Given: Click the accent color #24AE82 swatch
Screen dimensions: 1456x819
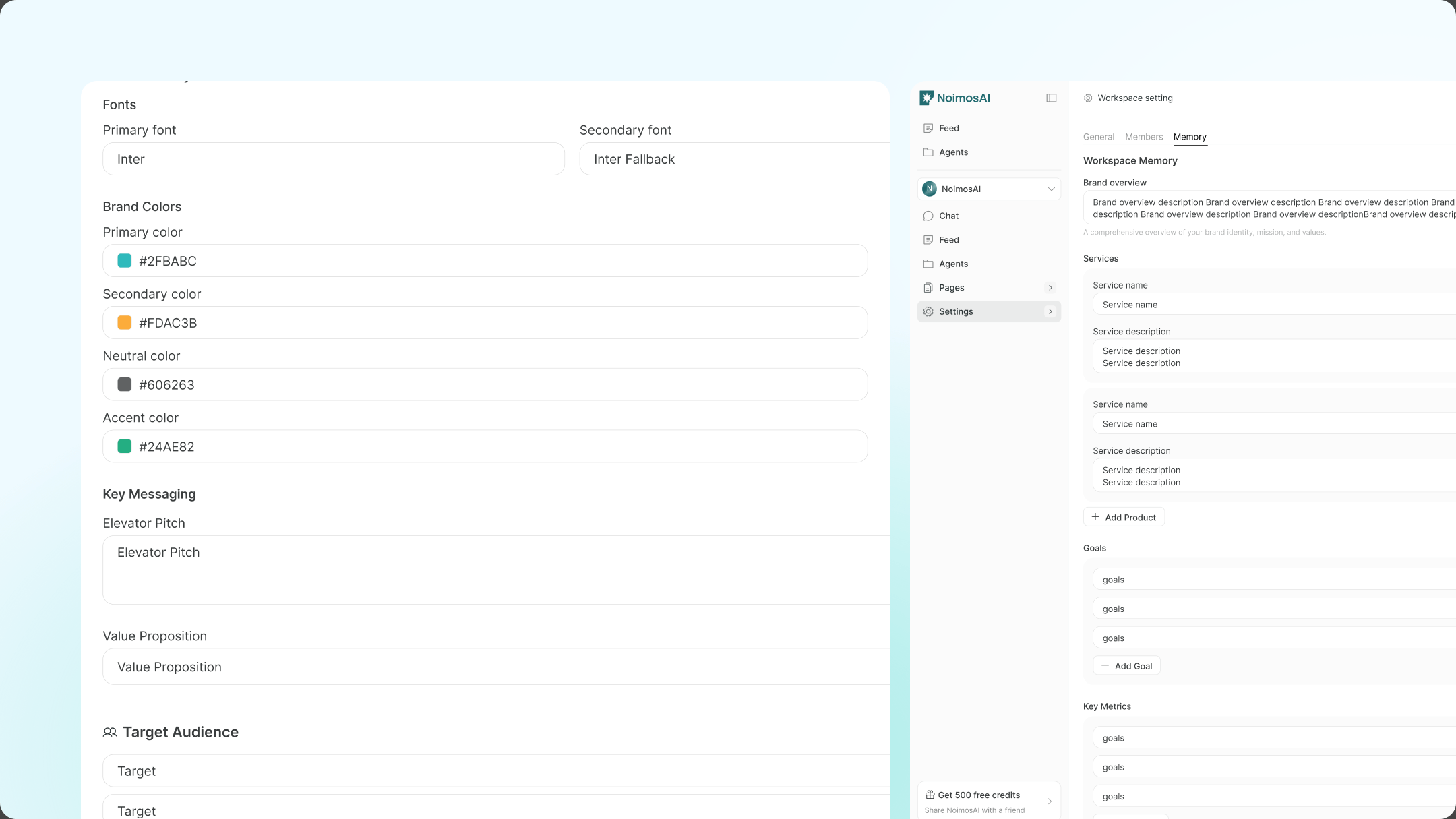Looking at the screenshot, I should point(125,446).
